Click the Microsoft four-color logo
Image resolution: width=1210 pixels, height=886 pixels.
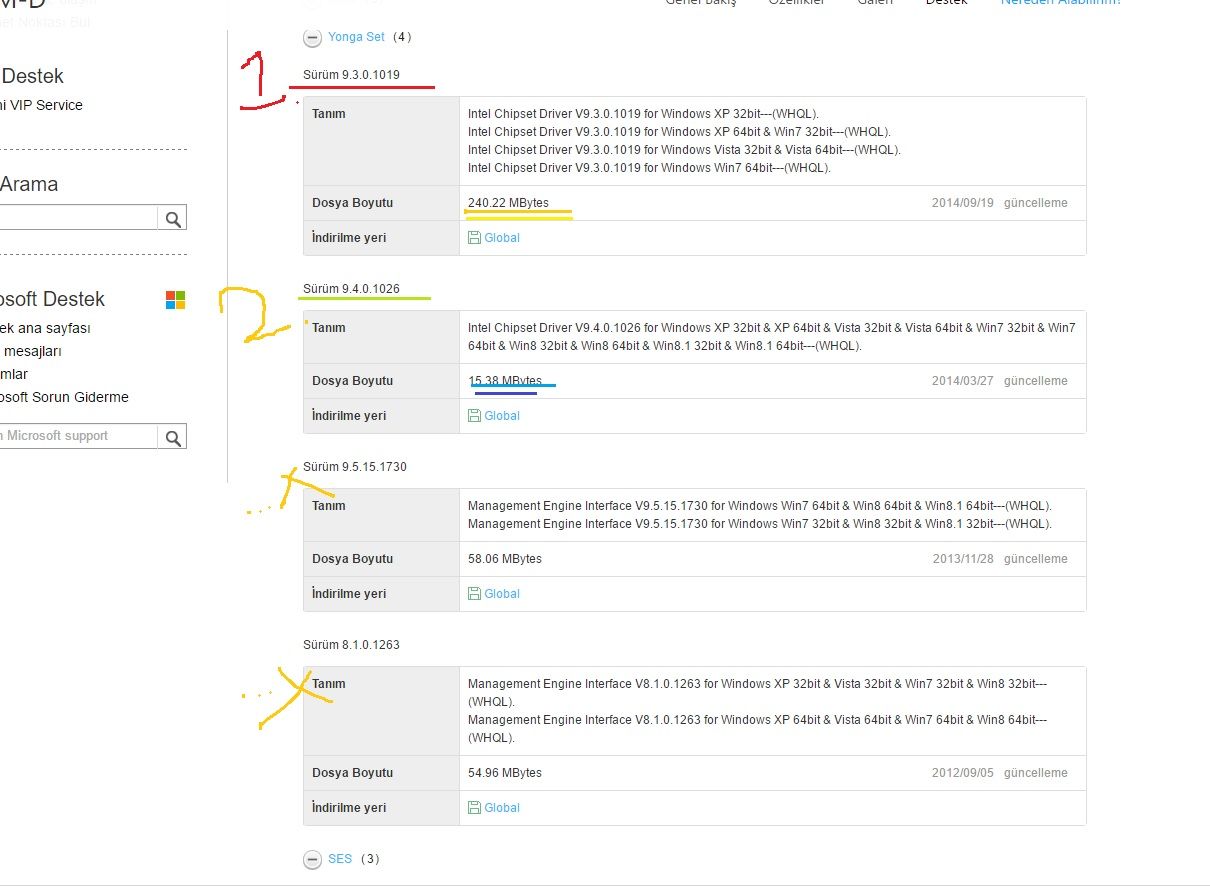[x=176, y=300]
